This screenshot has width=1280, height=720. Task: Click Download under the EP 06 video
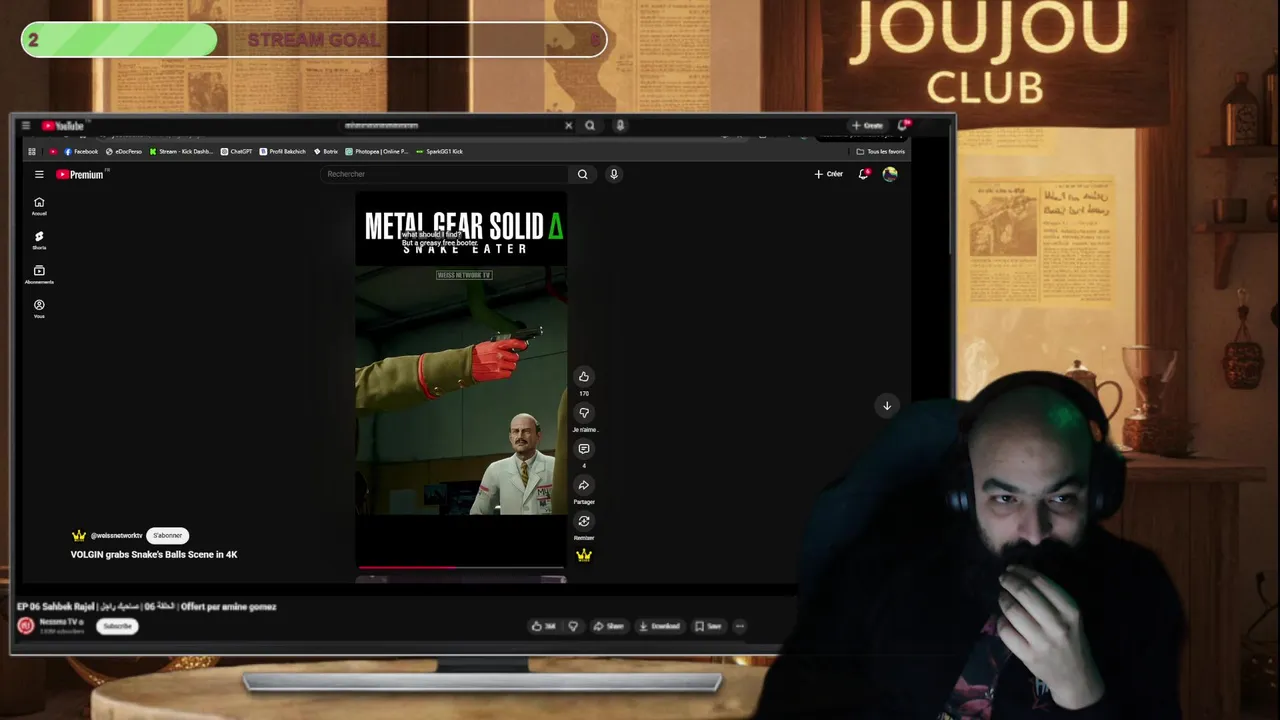[x=660, y=626]
